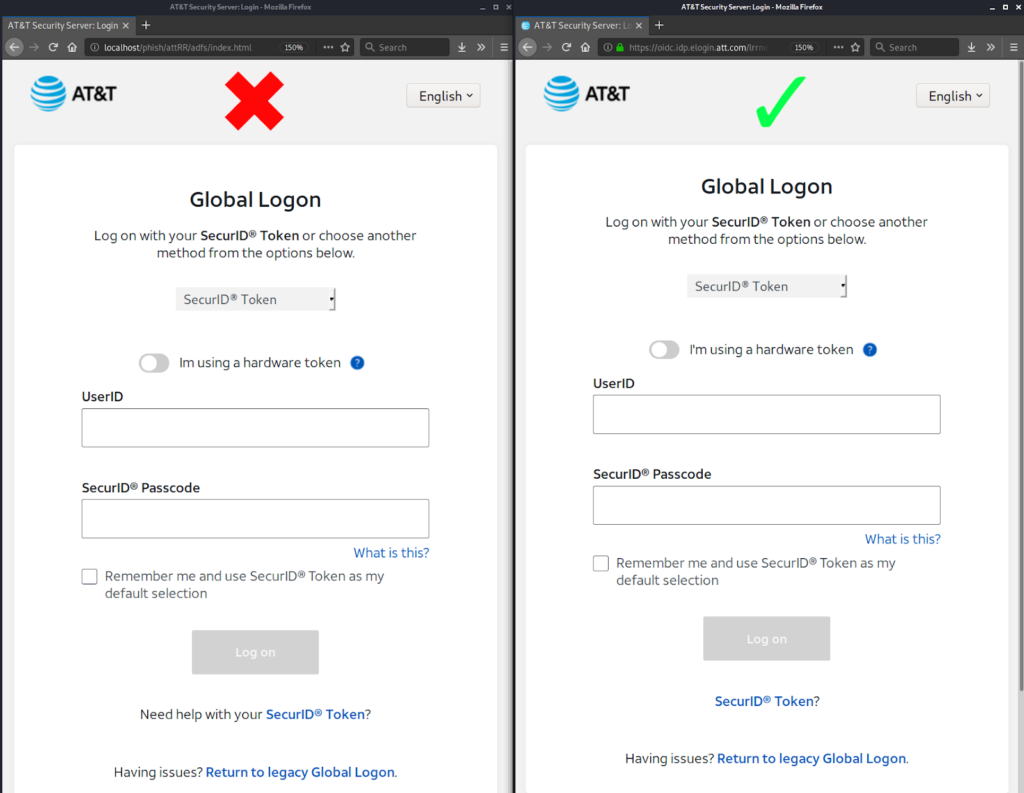This screenshot has height=793, width=1024.
Task: Click green padlock in right window address bar
Action: click(620, 47)
